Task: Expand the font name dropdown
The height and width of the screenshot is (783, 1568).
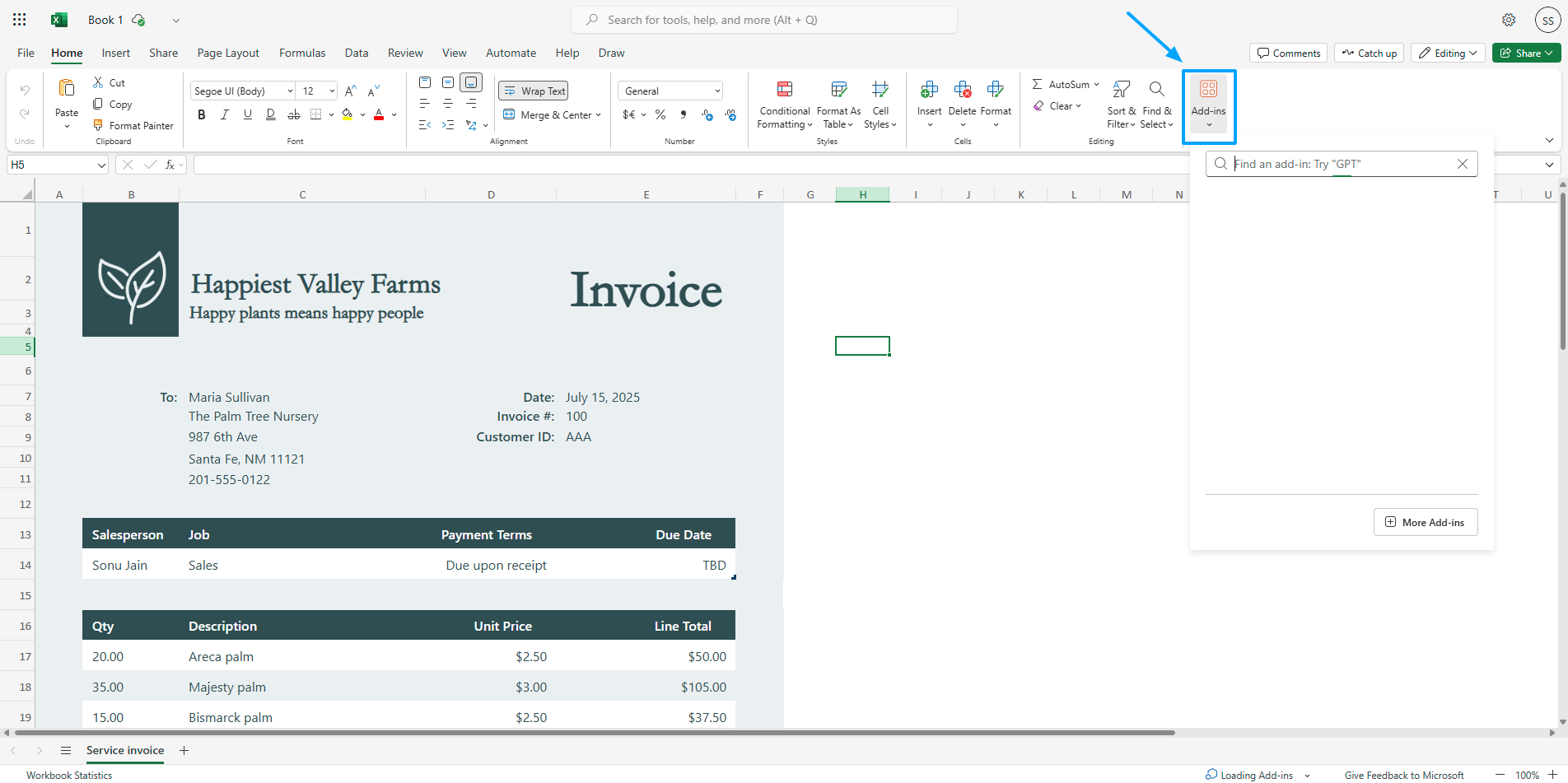Action: (290, 91)
